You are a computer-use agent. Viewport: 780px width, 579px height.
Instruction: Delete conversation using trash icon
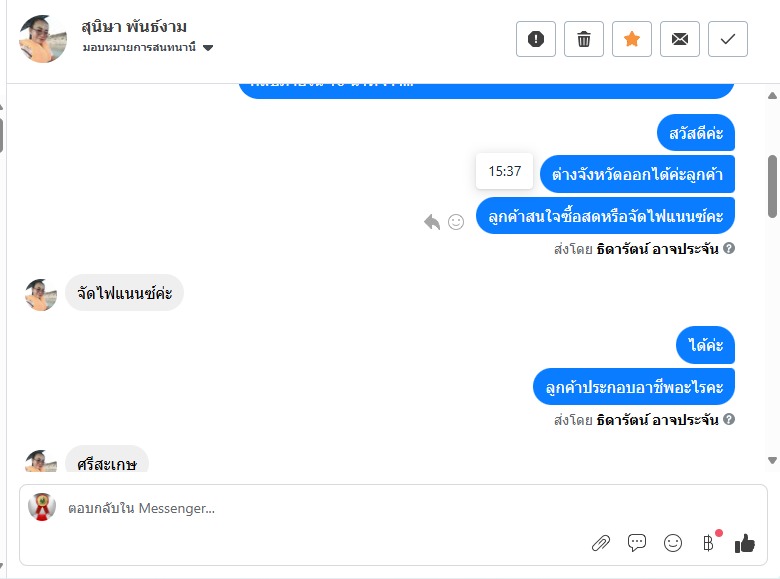pos(584,39)
